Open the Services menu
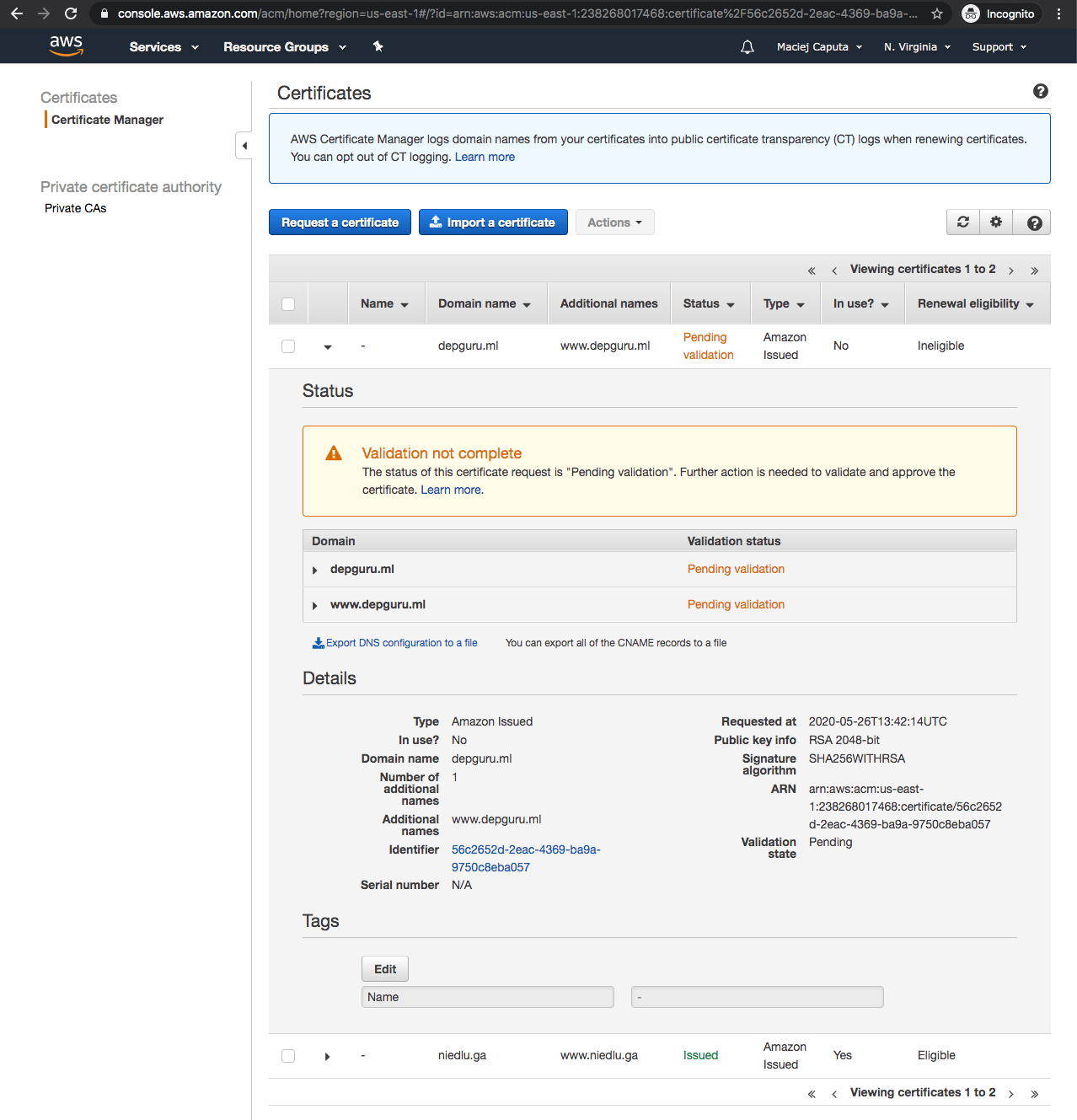This screenshot has height=1120, width=1077. (x=163, y=47)
